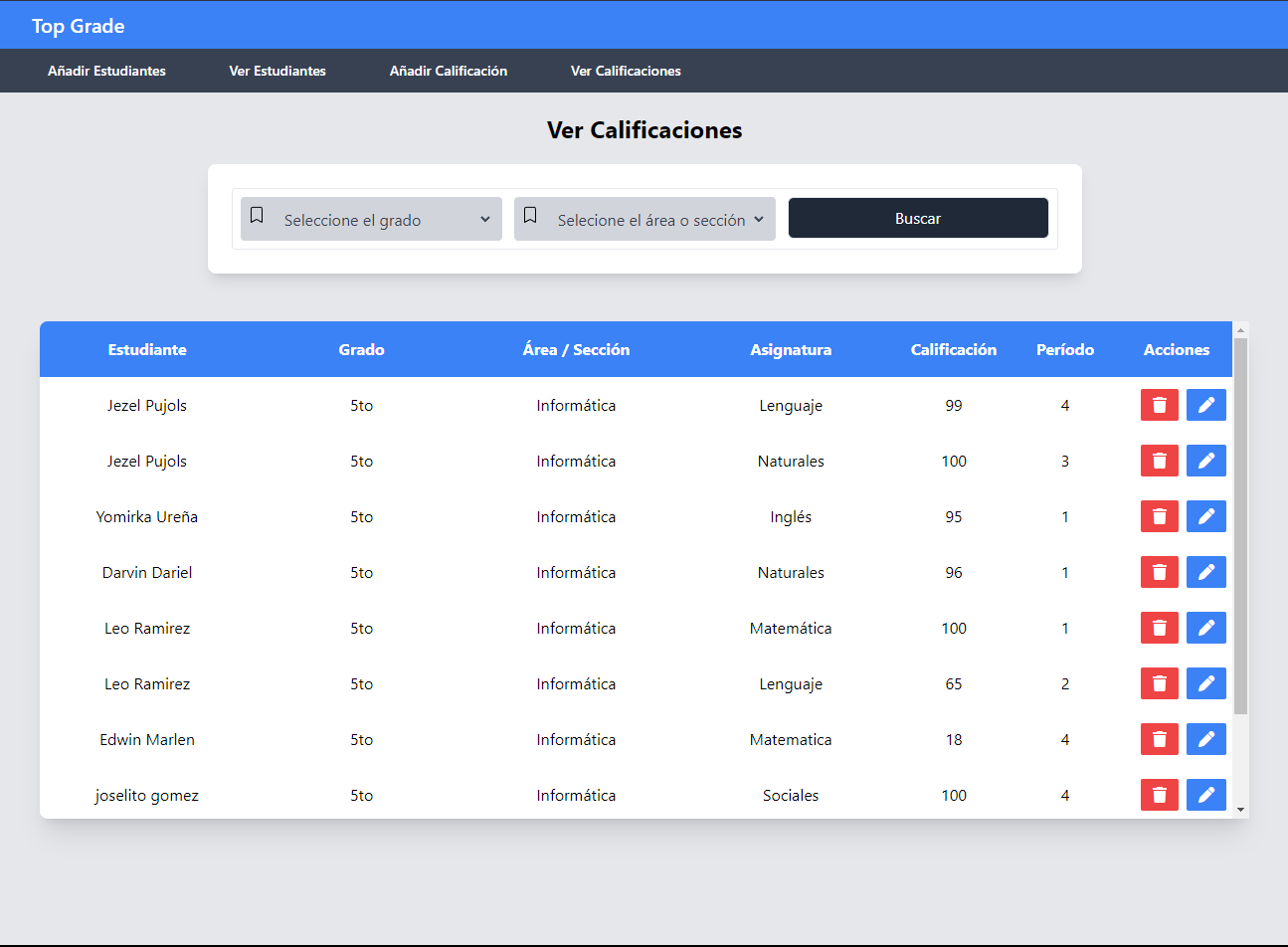Click the table's scroll down arrow
This screenshot has width=1288, height=947.
1240,810
